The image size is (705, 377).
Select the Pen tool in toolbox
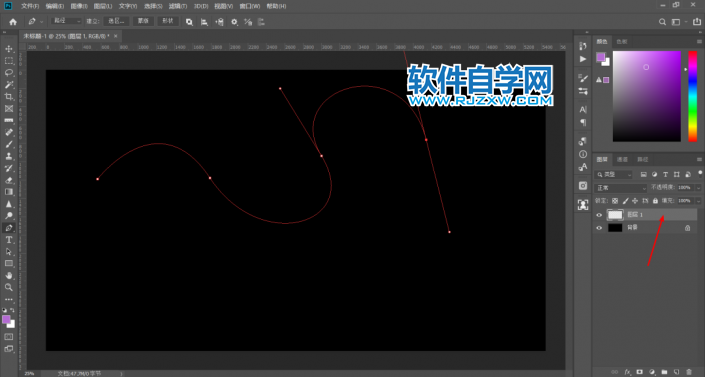pos(9,228)
